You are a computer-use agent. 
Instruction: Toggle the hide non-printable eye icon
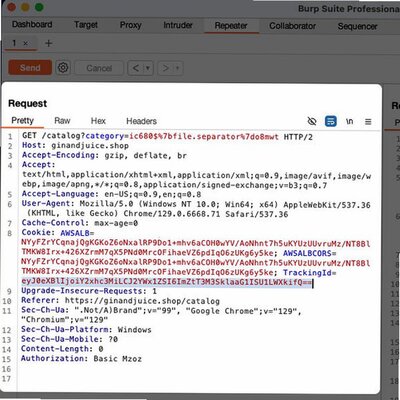tap(312, 121)
